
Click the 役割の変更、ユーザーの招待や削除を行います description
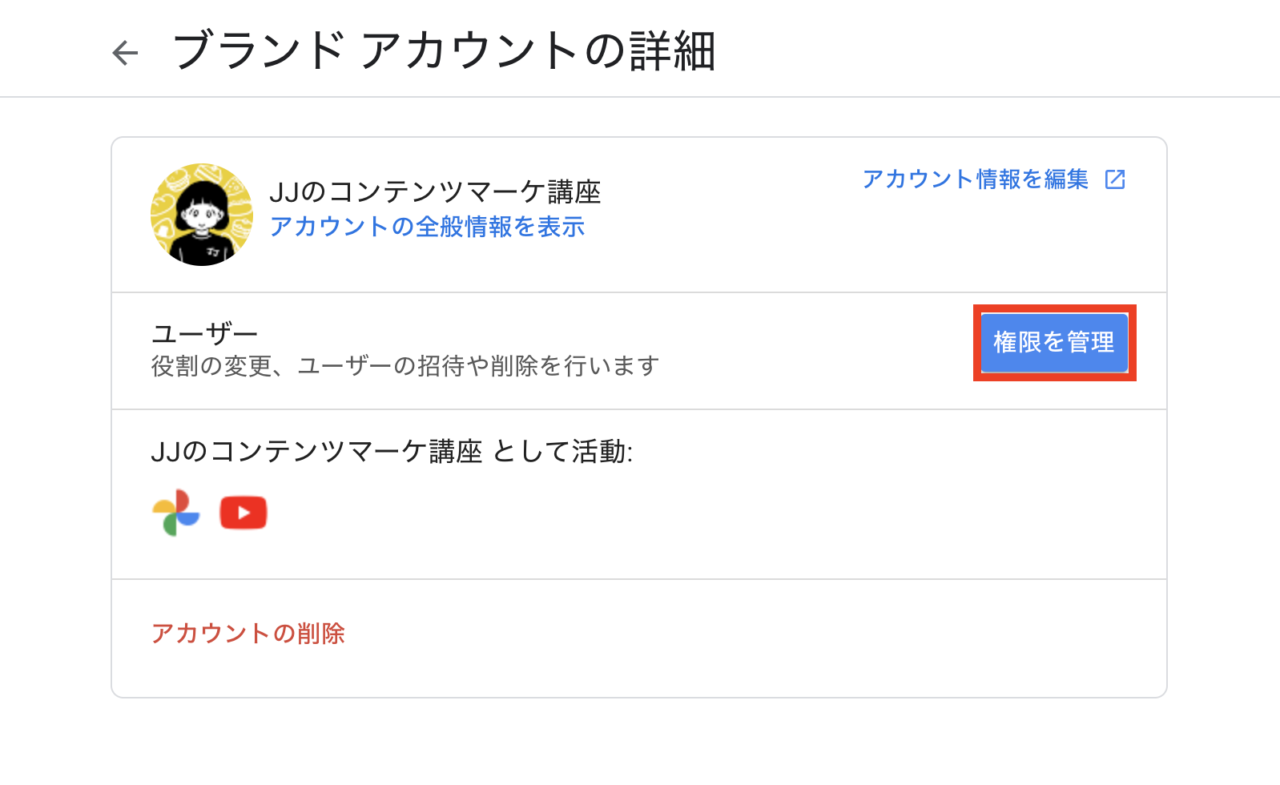click(x=405, y=366)
